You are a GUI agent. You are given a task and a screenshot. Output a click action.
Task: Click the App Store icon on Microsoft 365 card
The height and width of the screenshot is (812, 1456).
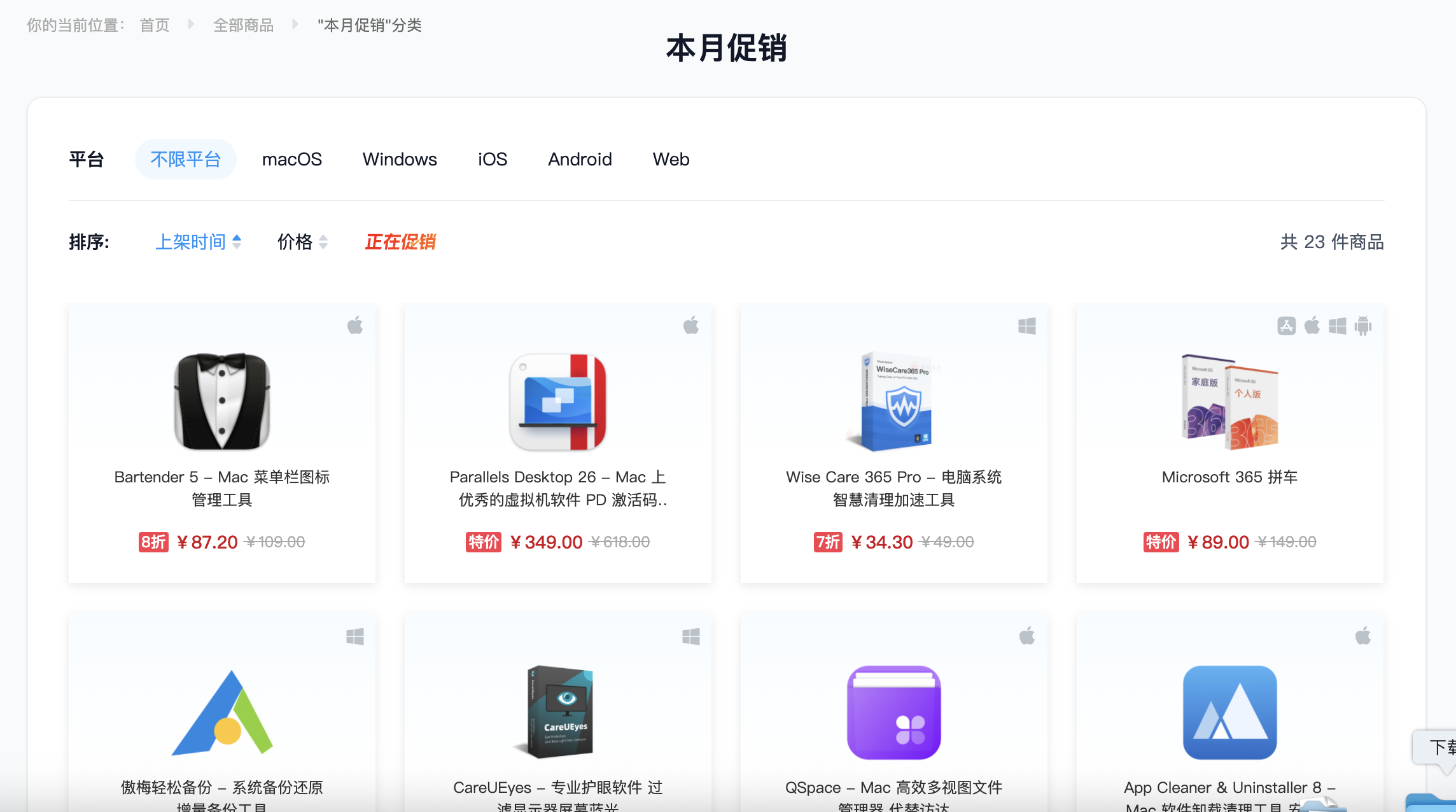click(1287, 326)
